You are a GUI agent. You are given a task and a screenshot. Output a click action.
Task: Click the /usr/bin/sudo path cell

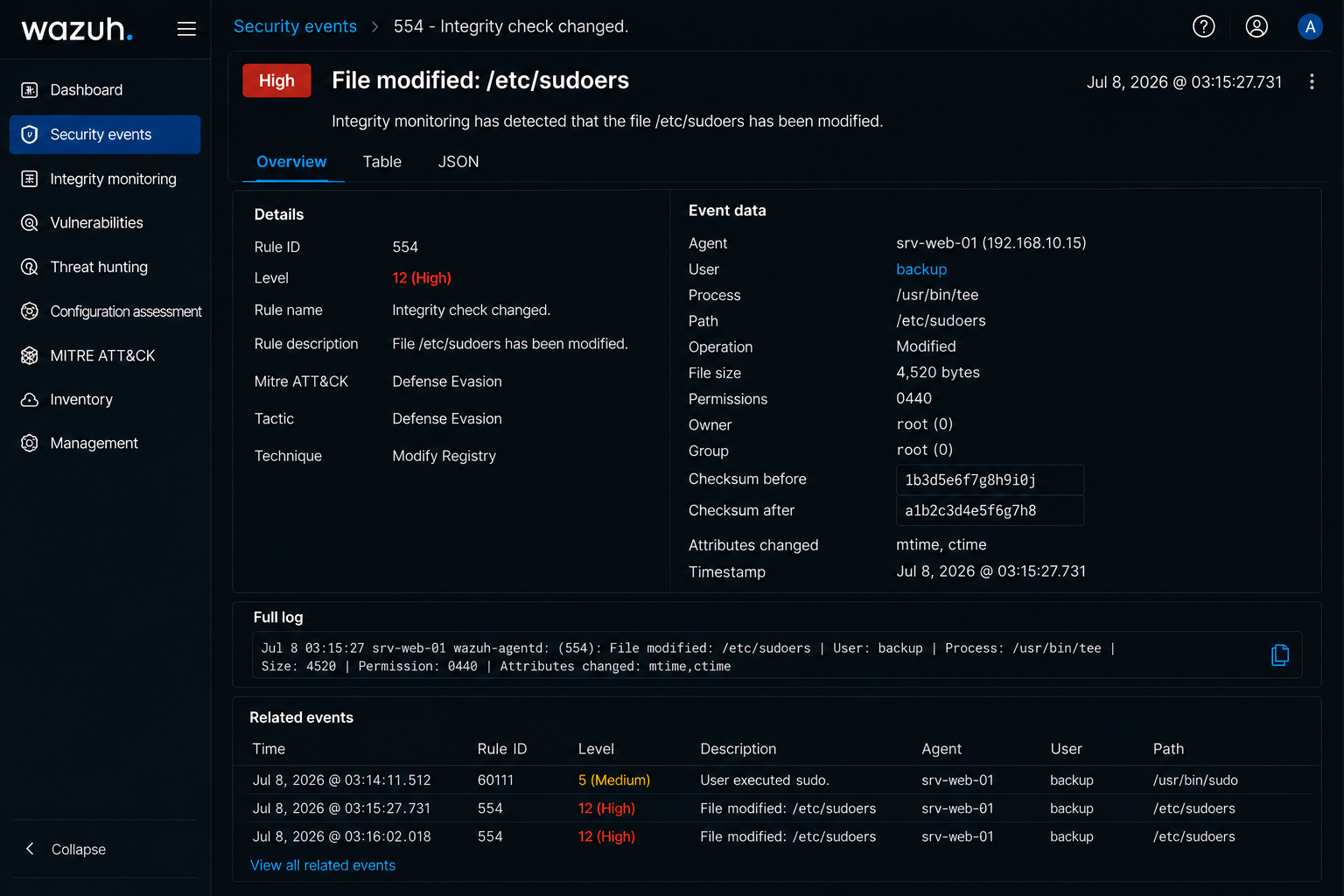[1195, 780]
